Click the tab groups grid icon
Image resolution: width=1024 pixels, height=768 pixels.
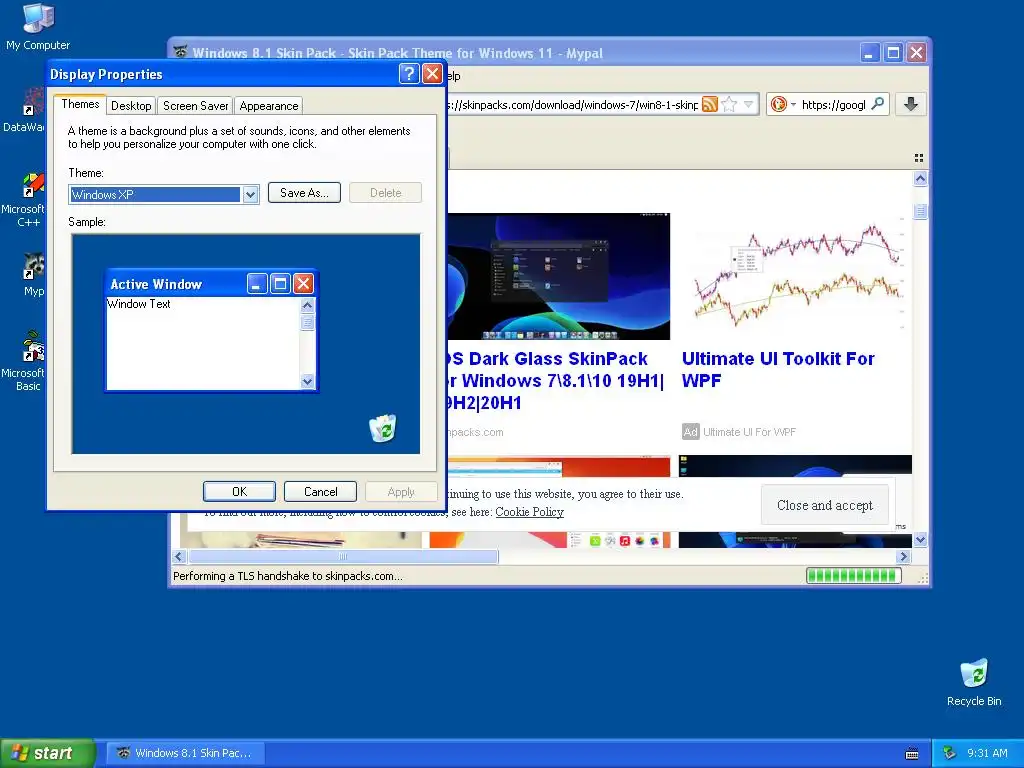pos(919,158)
